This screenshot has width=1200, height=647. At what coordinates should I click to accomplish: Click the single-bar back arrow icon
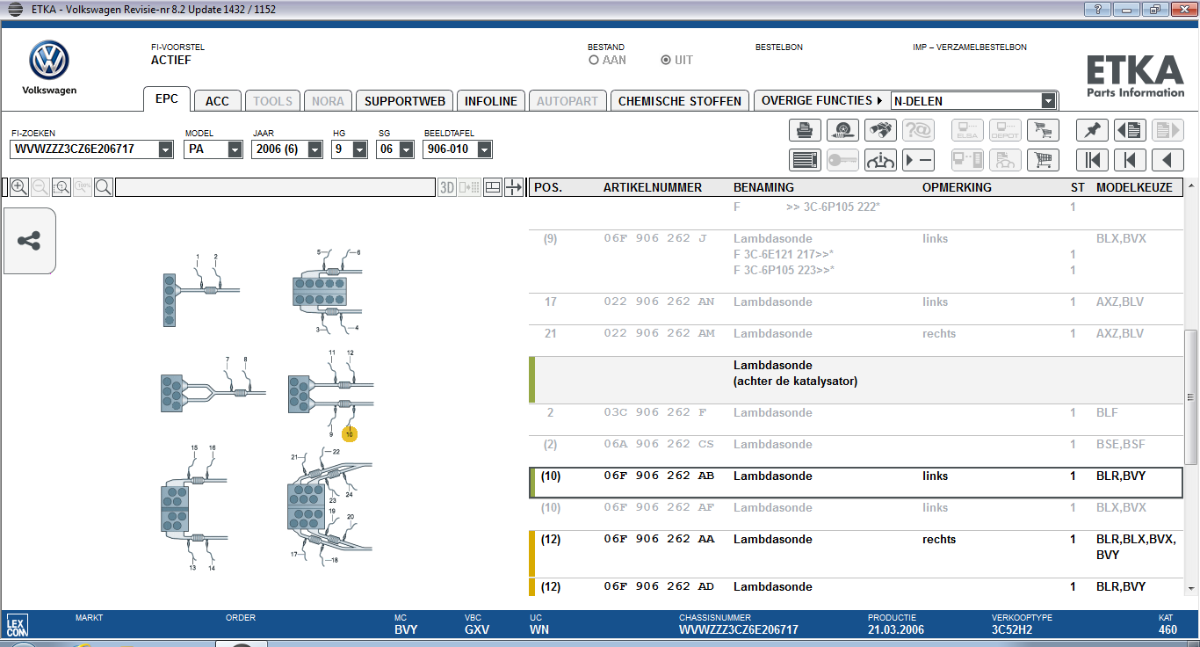point(1129,159)
